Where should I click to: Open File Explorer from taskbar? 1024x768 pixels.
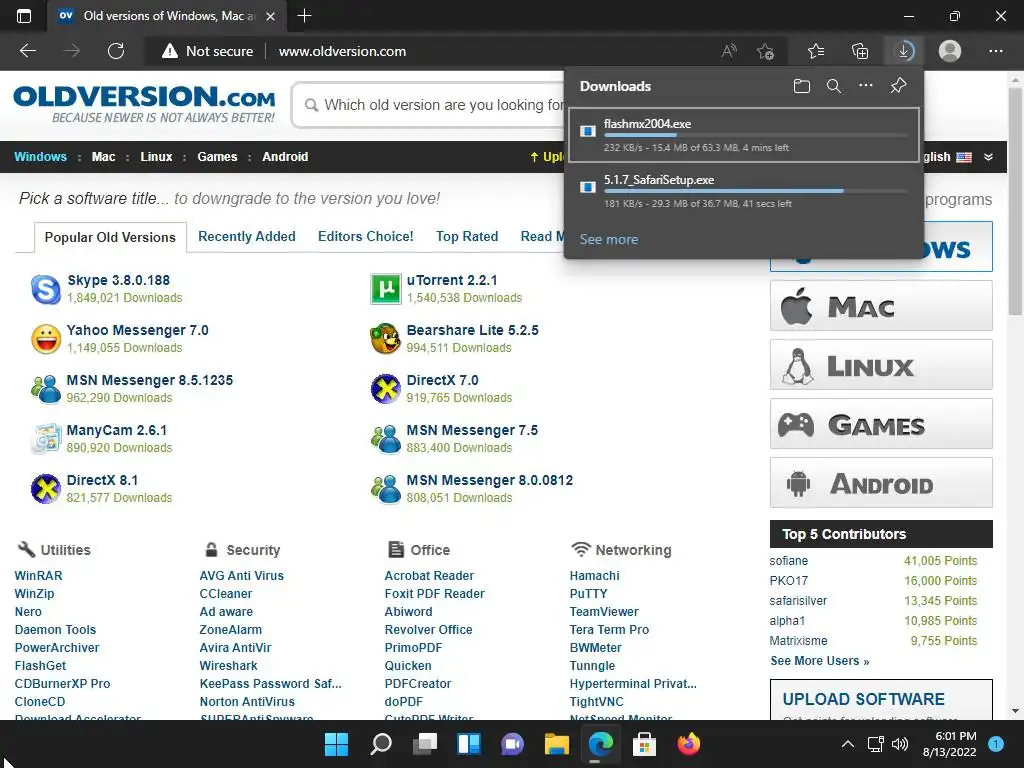pyautogui.click(x=556, y=744)
